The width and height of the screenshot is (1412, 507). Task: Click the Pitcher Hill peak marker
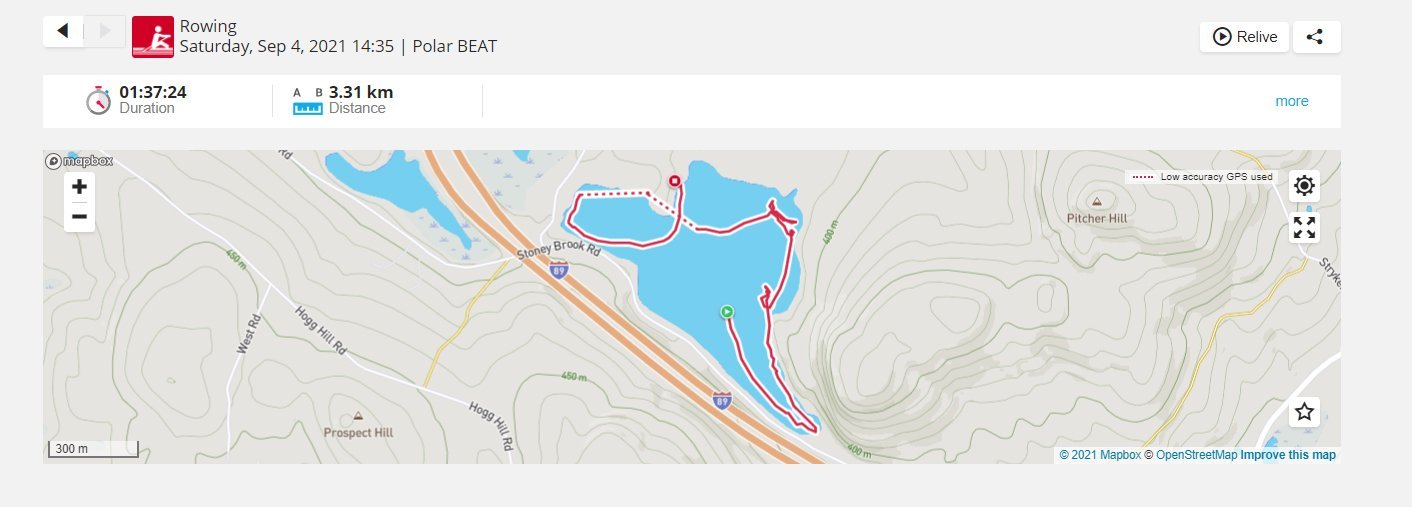(1097, 201)
